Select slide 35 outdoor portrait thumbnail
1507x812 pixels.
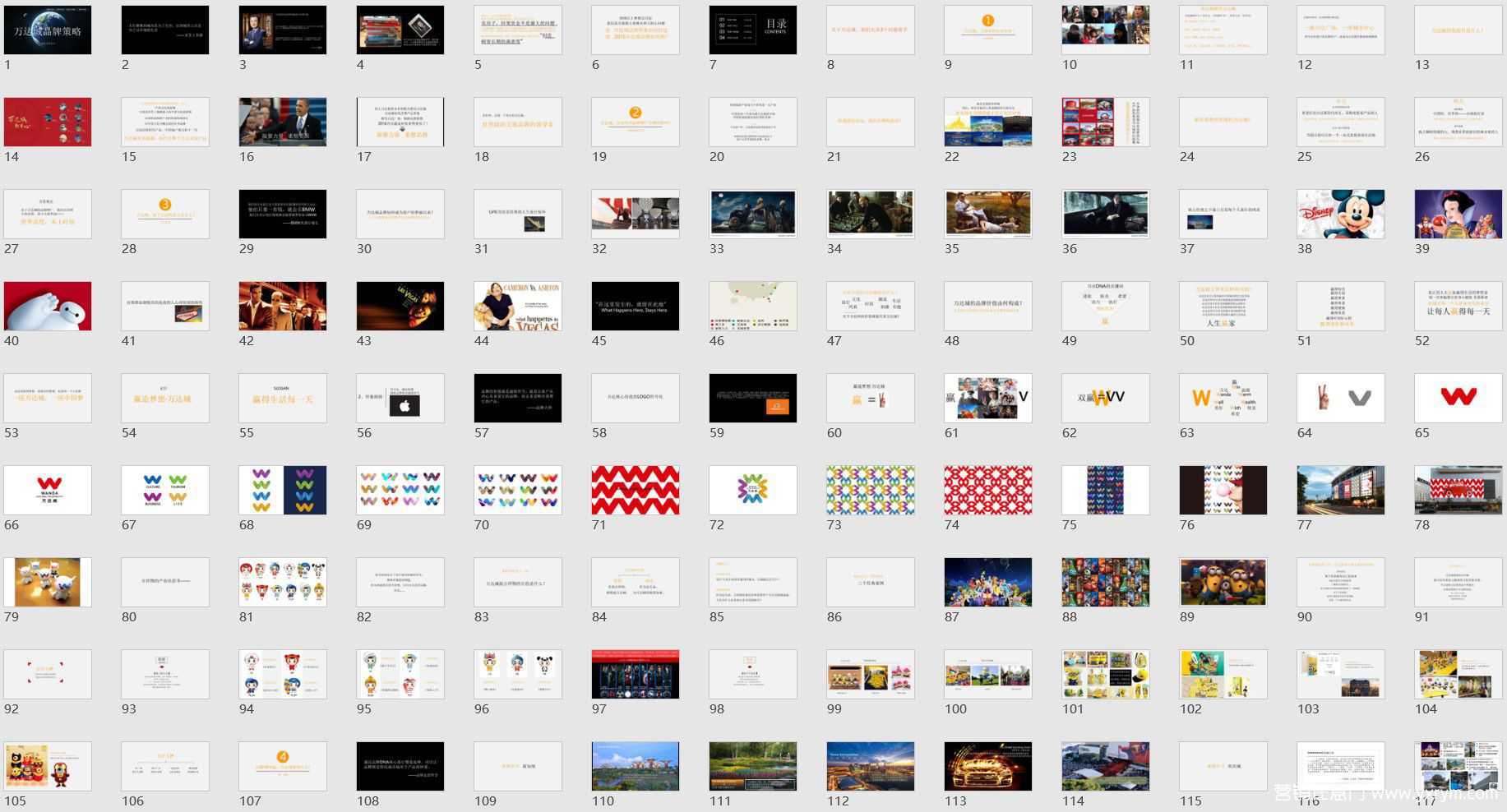pos(988,215)
